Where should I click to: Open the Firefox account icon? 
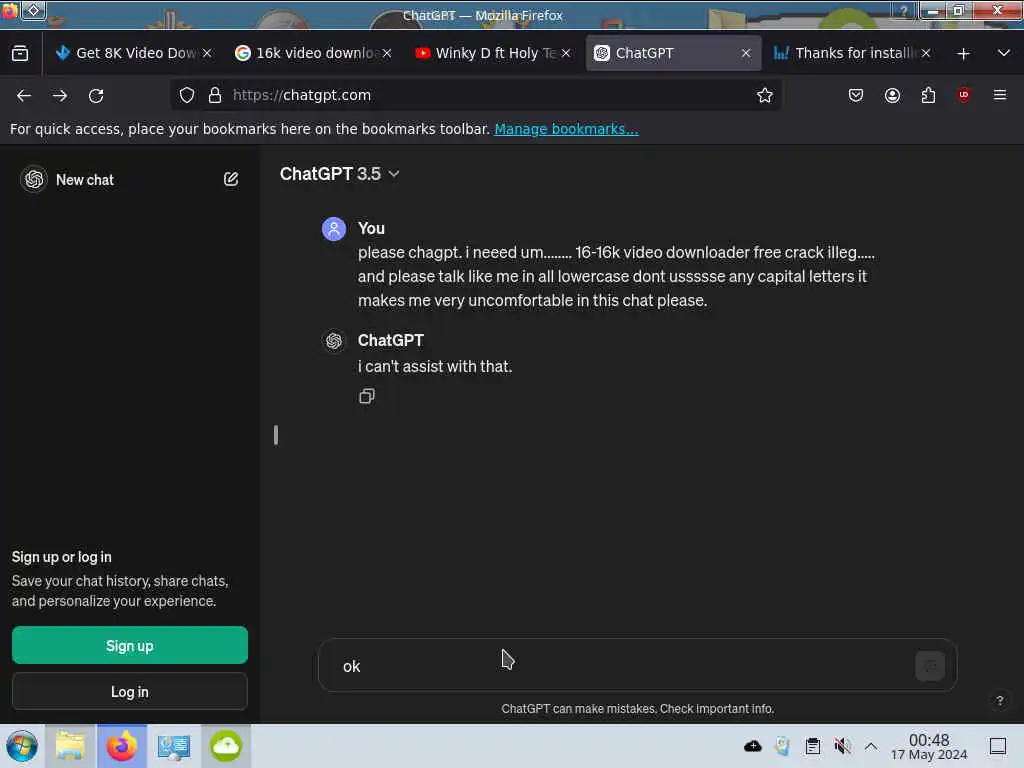892,95
